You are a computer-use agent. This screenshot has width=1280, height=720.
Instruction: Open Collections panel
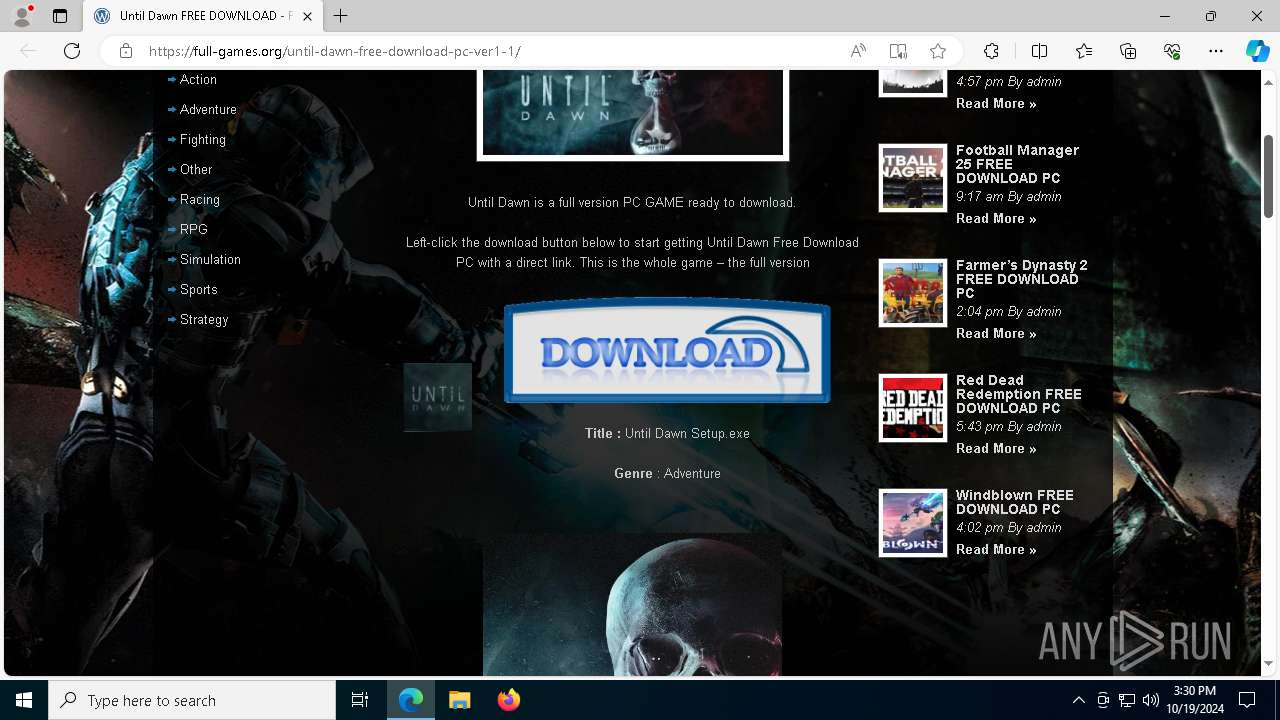(x=1128, y=51)
